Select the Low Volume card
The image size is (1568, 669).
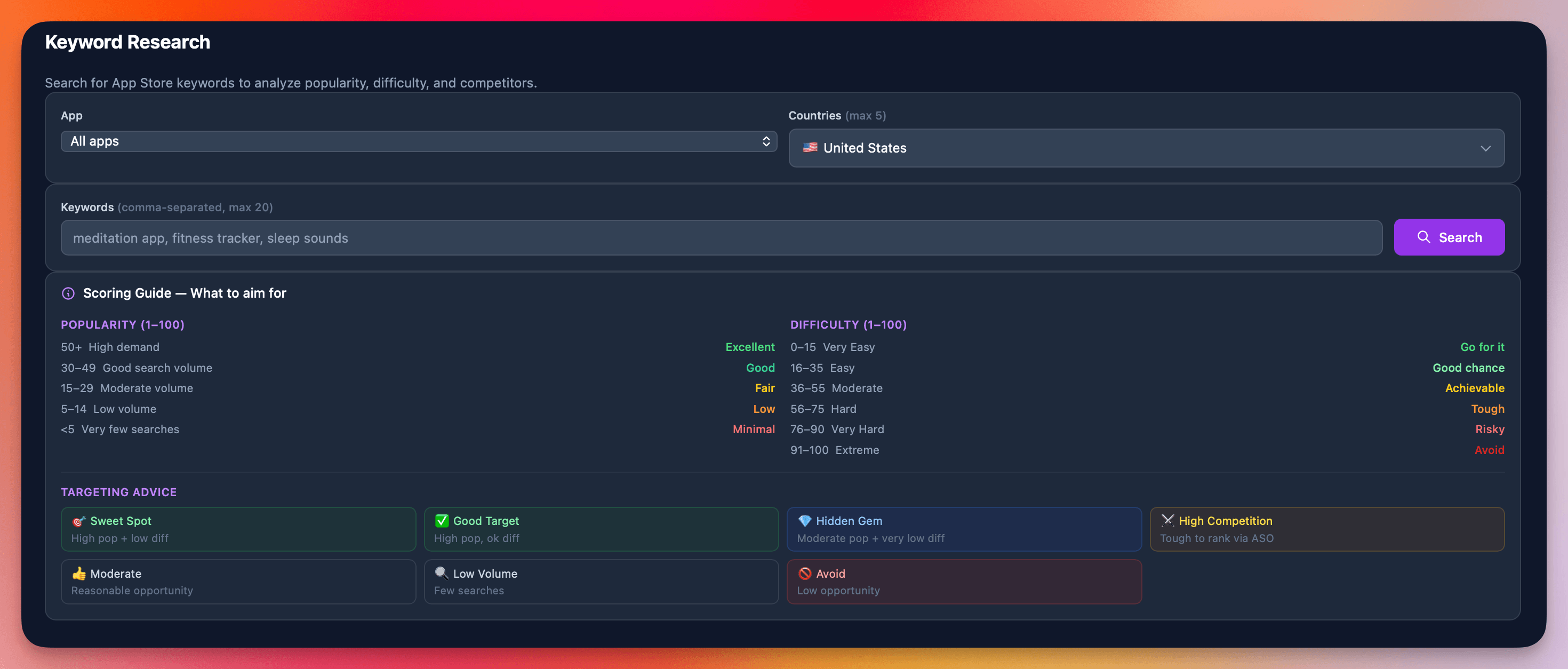(601, 582)
